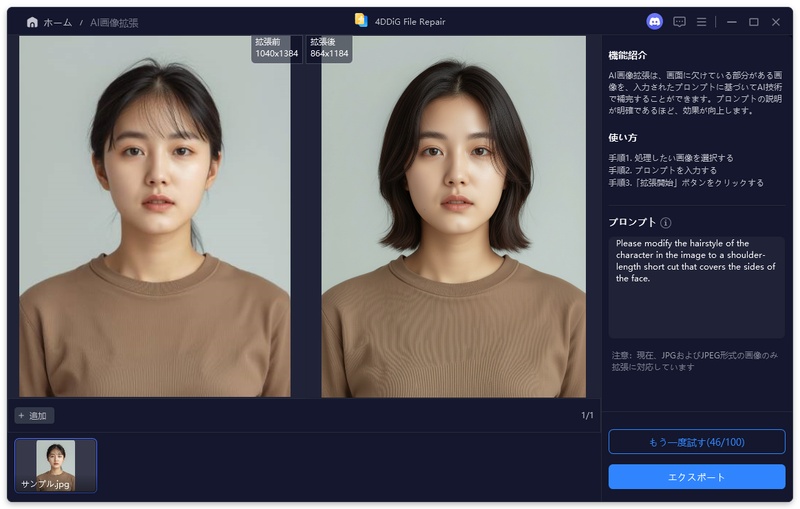
Task: Go to ホーム breadcrumb link
Action: coord(57,22)
